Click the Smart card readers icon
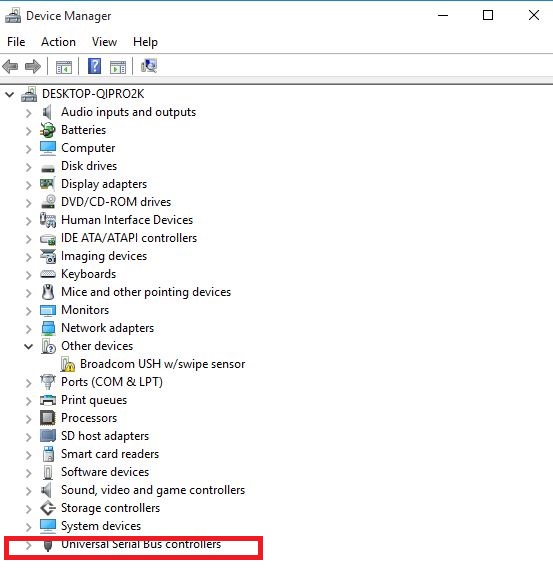The width and height of the screenshot is (553, 588). click(x=48, y=454)
